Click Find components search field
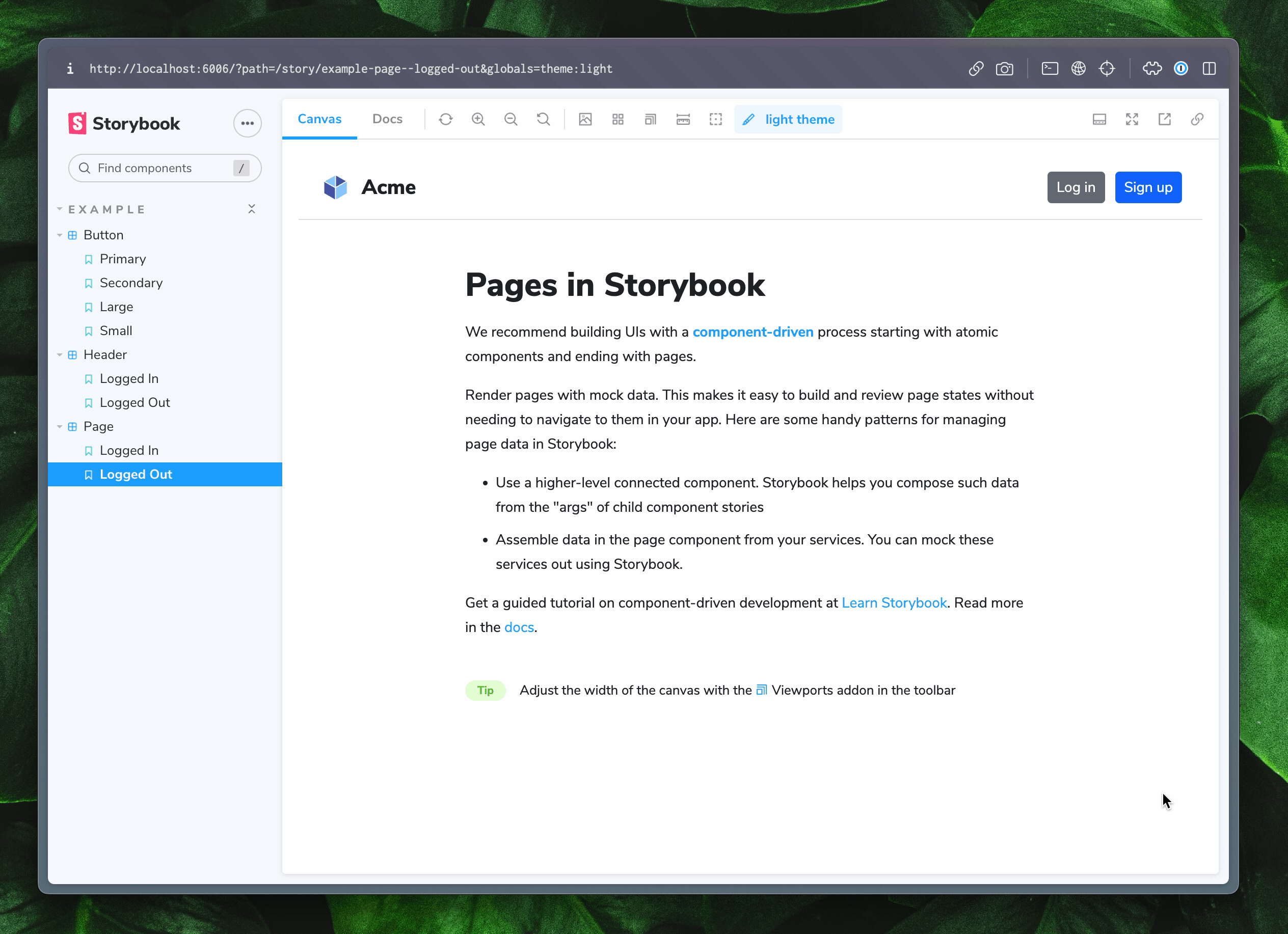 coord(163,168)
